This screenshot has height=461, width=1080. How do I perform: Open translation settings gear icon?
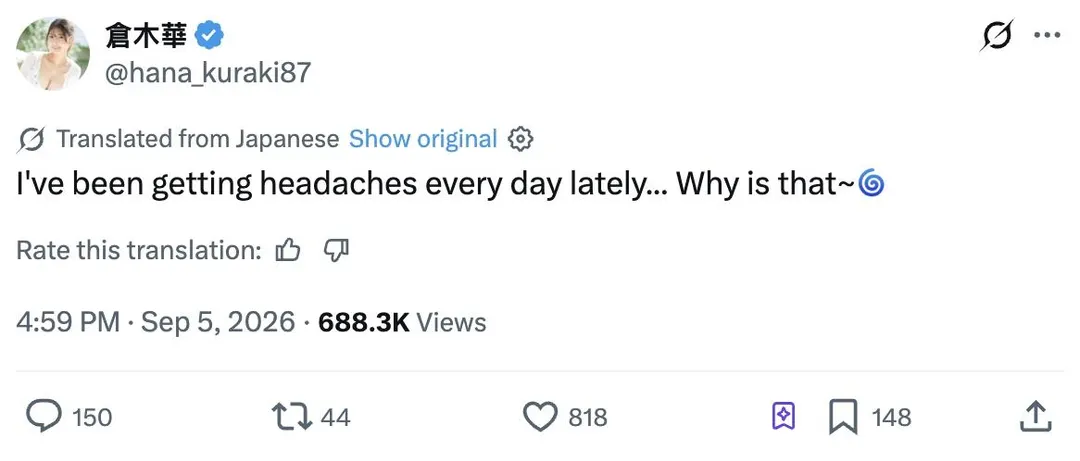[x=520, y=139]
